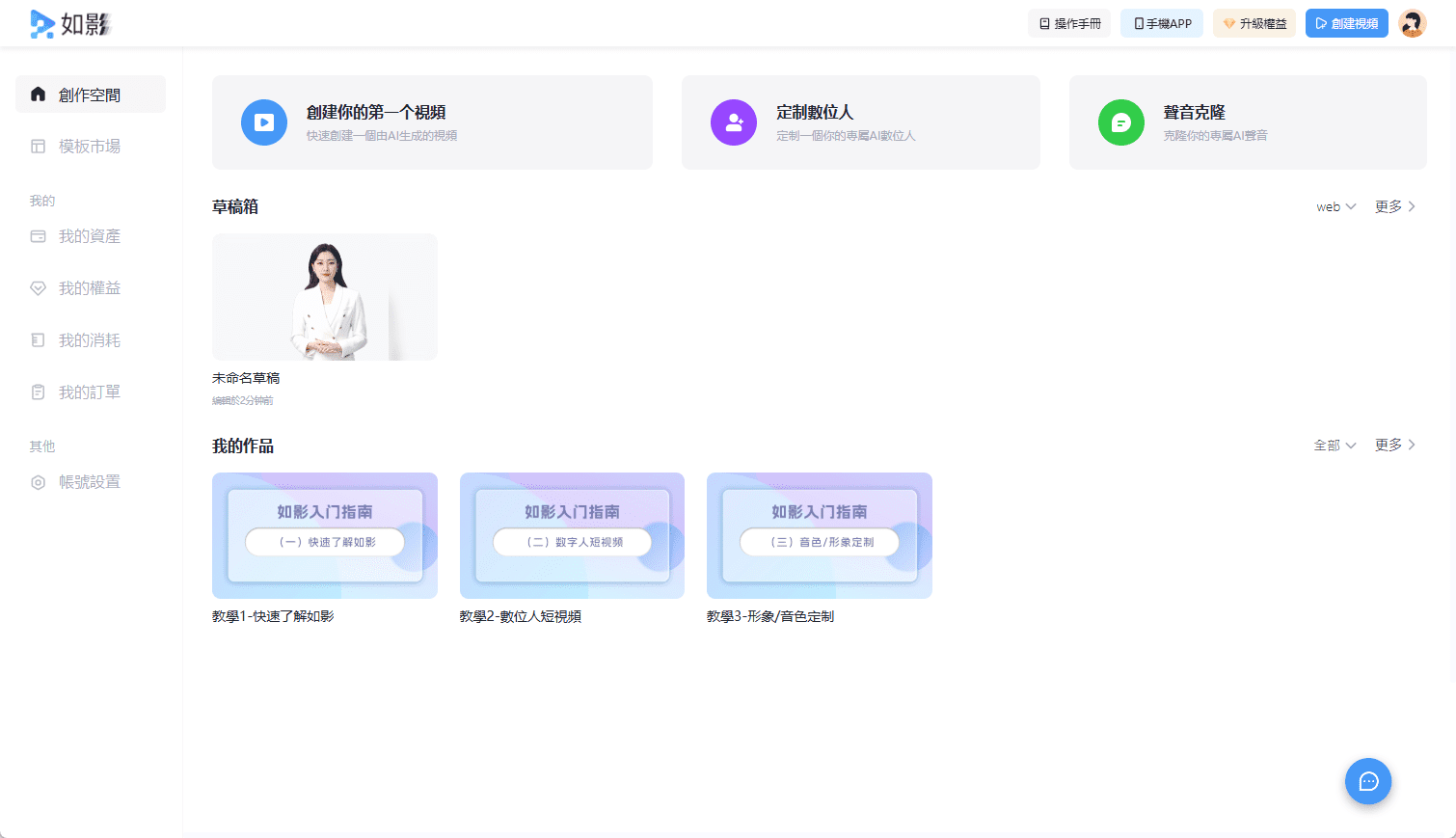Image resolution: width=1456 pixels, height=838 pixels.
Task: Click the 教學3-形象/音色定制 title text
Action: 770,616
